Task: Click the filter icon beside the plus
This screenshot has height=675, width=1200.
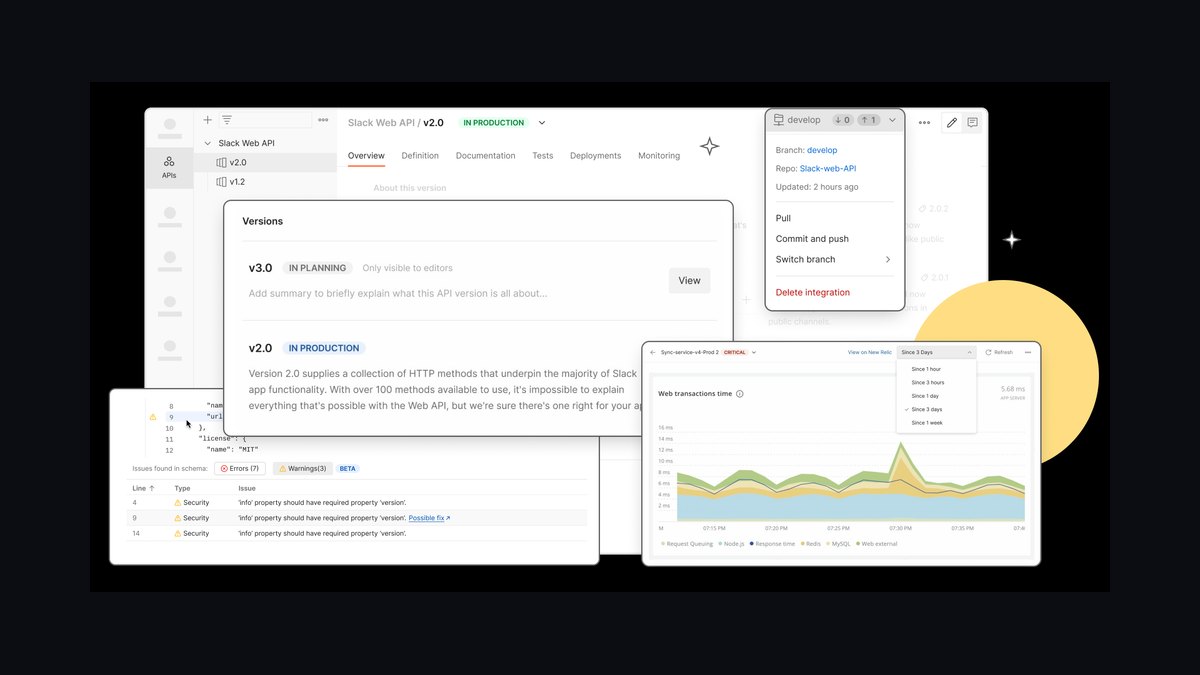Action: click(x=227, y=120)
